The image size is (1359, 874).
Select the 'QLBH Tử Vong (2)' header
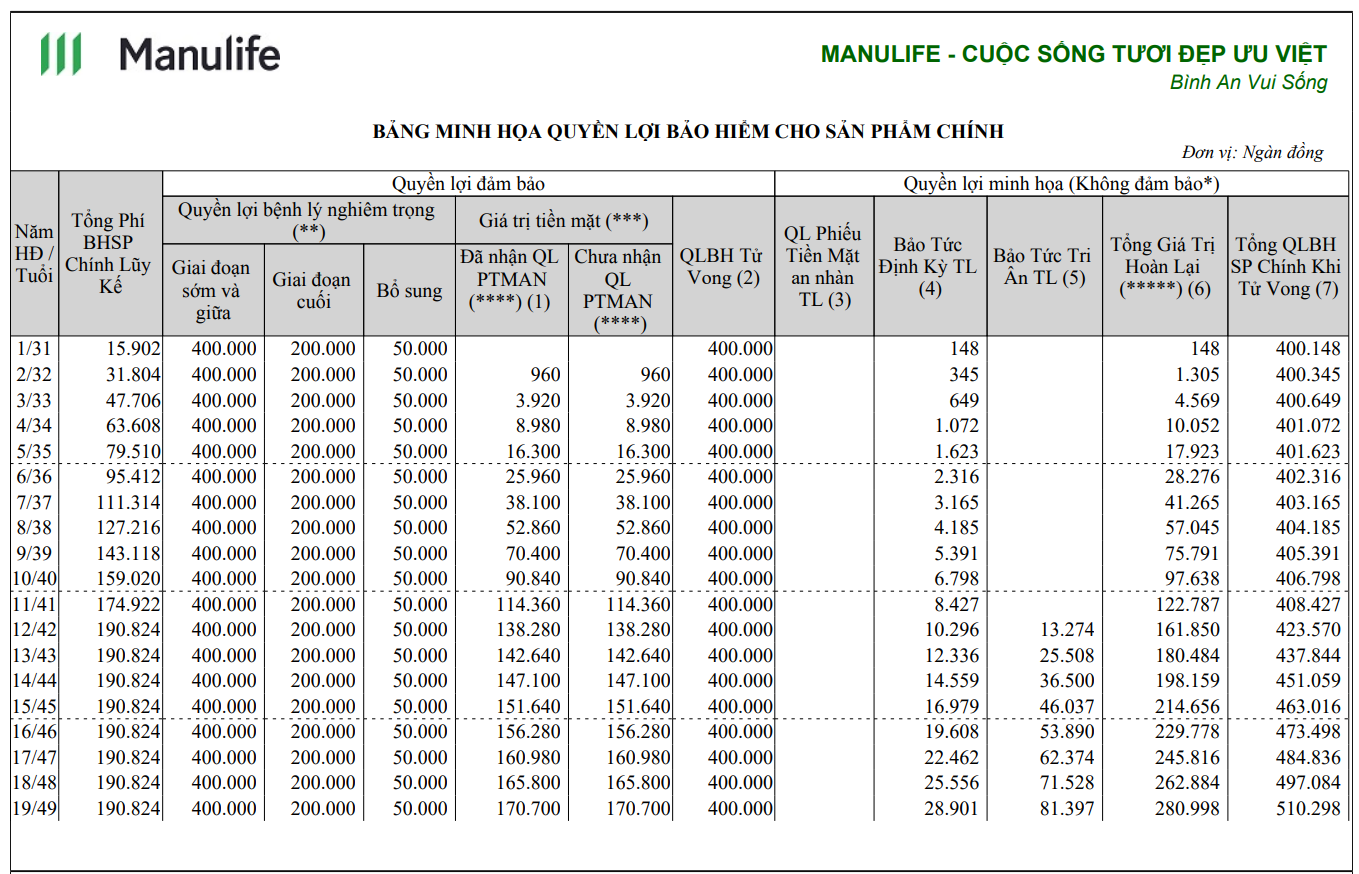click(x=723, y=267)
